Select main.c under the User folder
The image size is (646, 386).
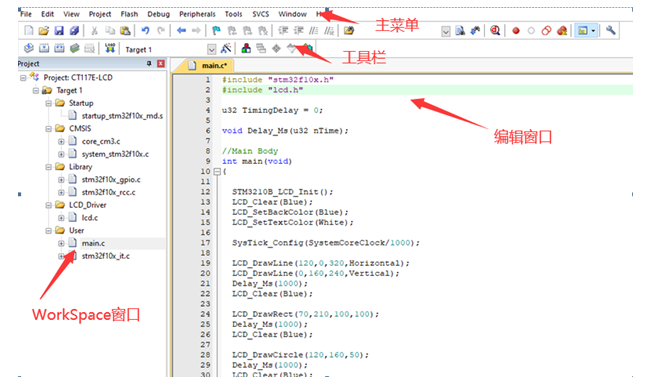tap(93, 243)
